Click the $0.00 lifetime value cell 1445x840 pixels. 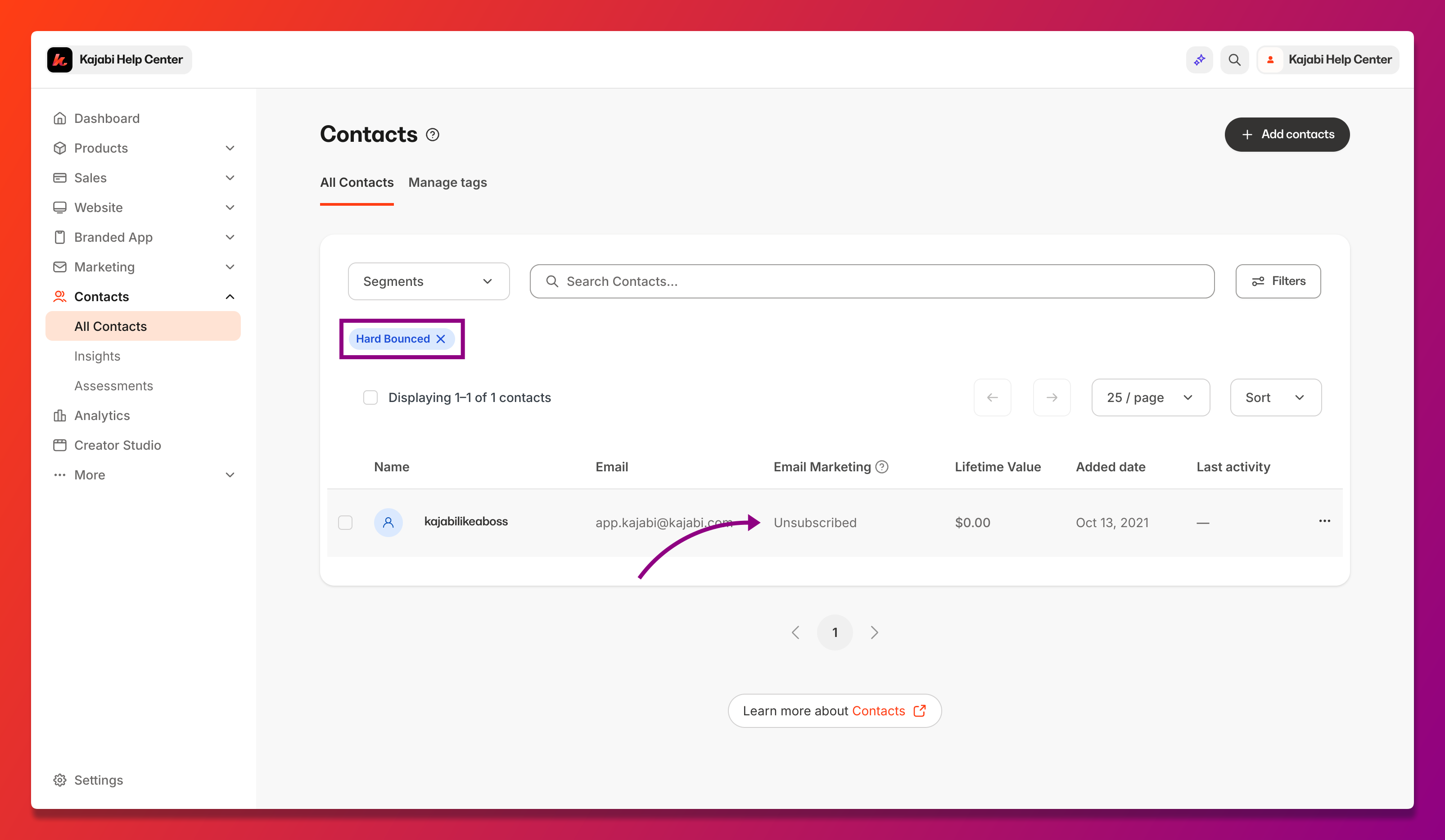click(x=972, y=522)
